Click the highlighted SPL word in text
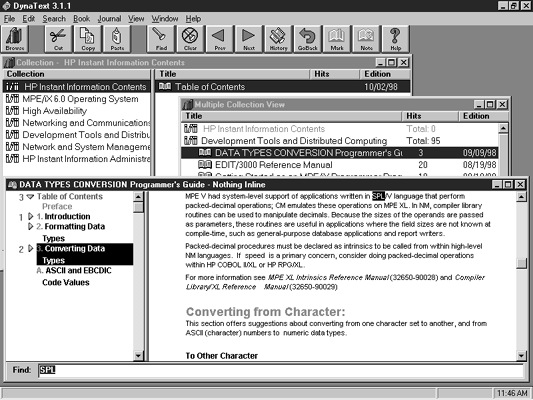The width and height of the screenshot is (533, 400). pyautogui.click(x=378, y=196)
